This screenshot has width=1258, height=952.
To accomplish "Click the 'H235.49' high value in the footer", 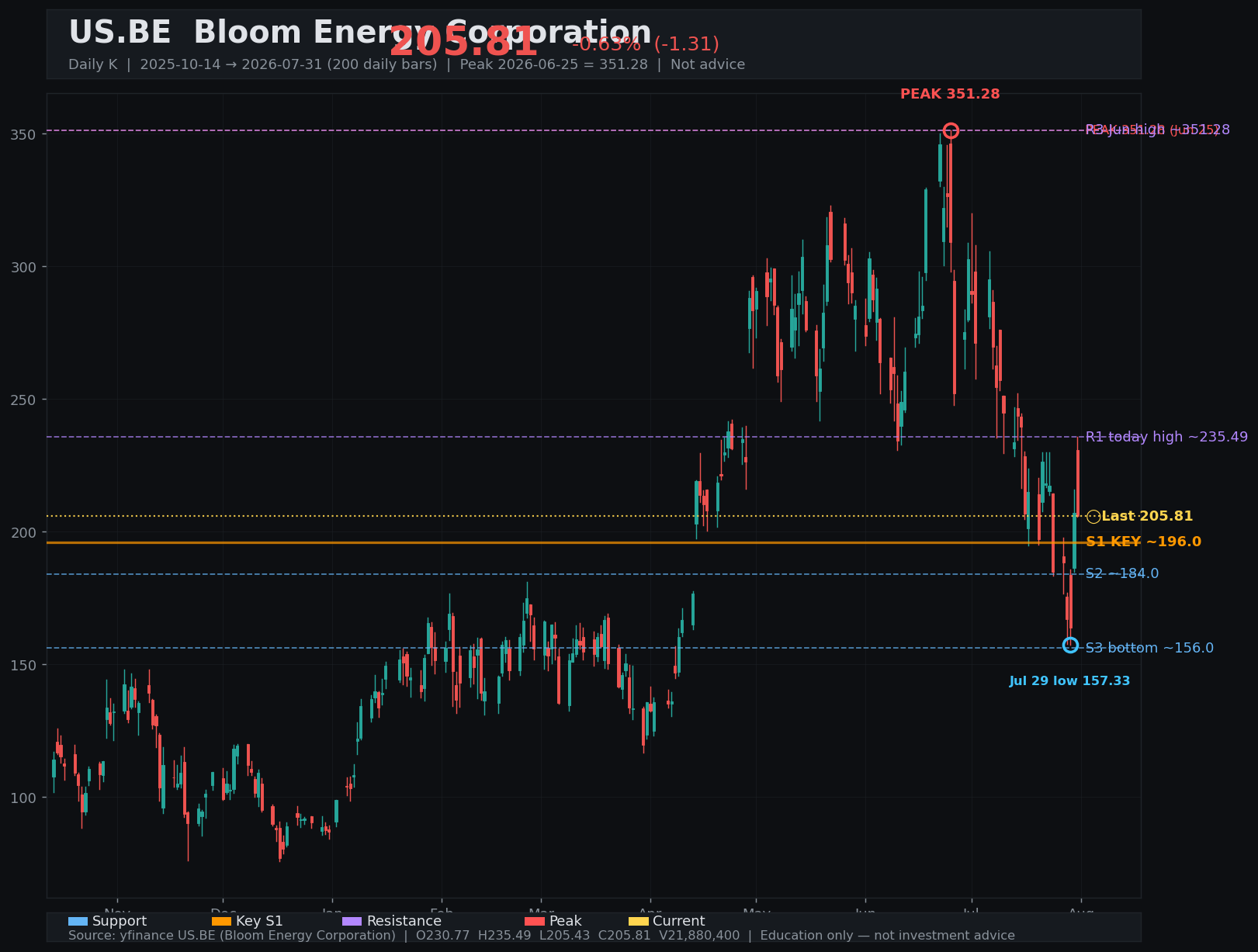I will 504,936.
